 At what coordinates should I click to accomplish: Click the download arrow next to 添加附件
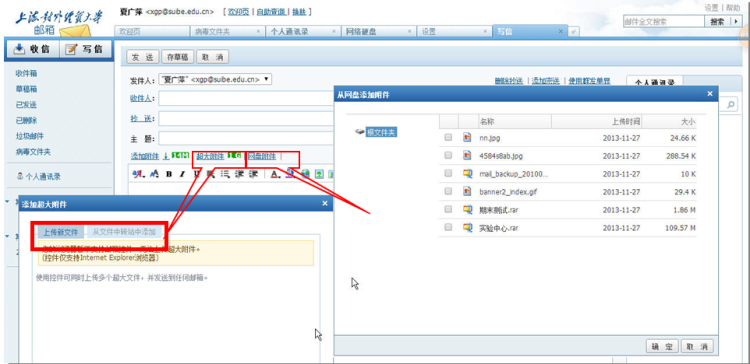tap(166, 156)
